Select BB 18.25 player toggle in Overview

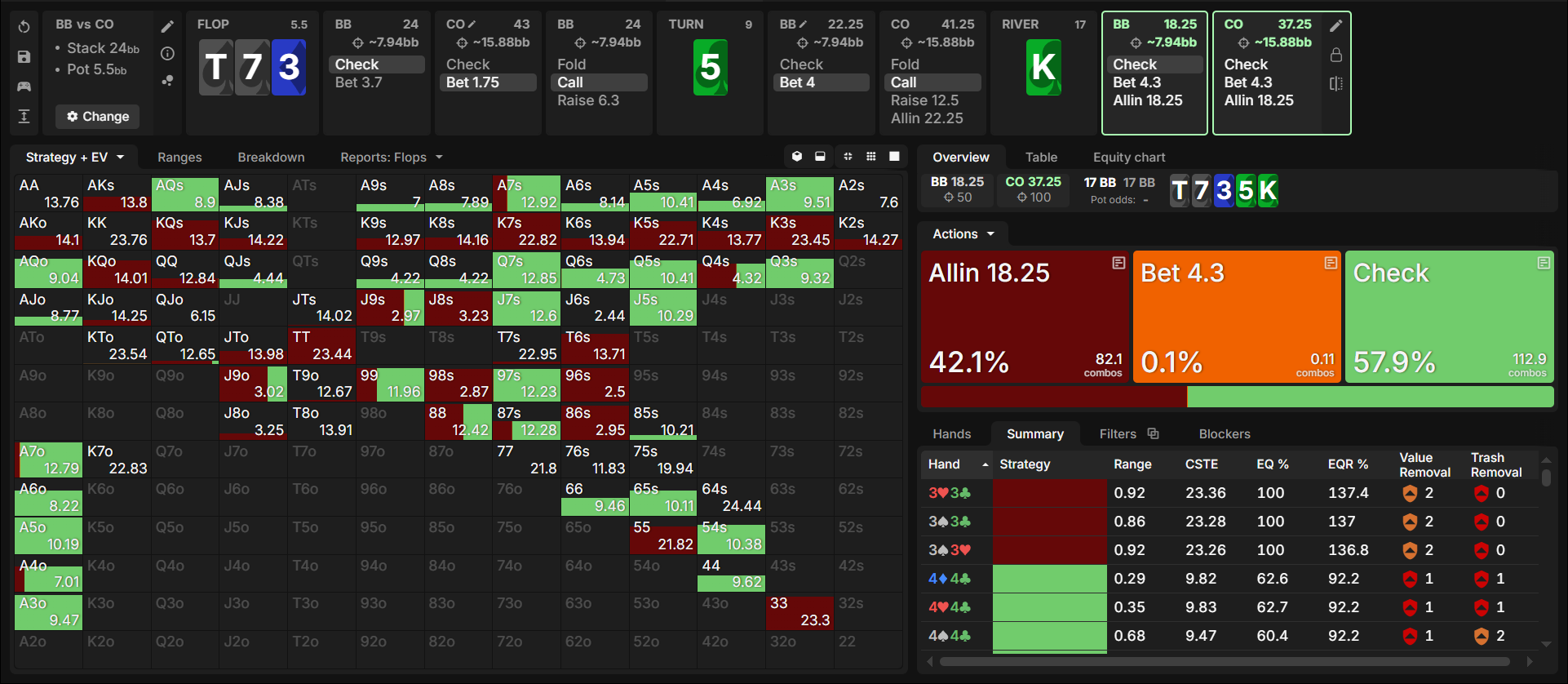pos(957,189)
